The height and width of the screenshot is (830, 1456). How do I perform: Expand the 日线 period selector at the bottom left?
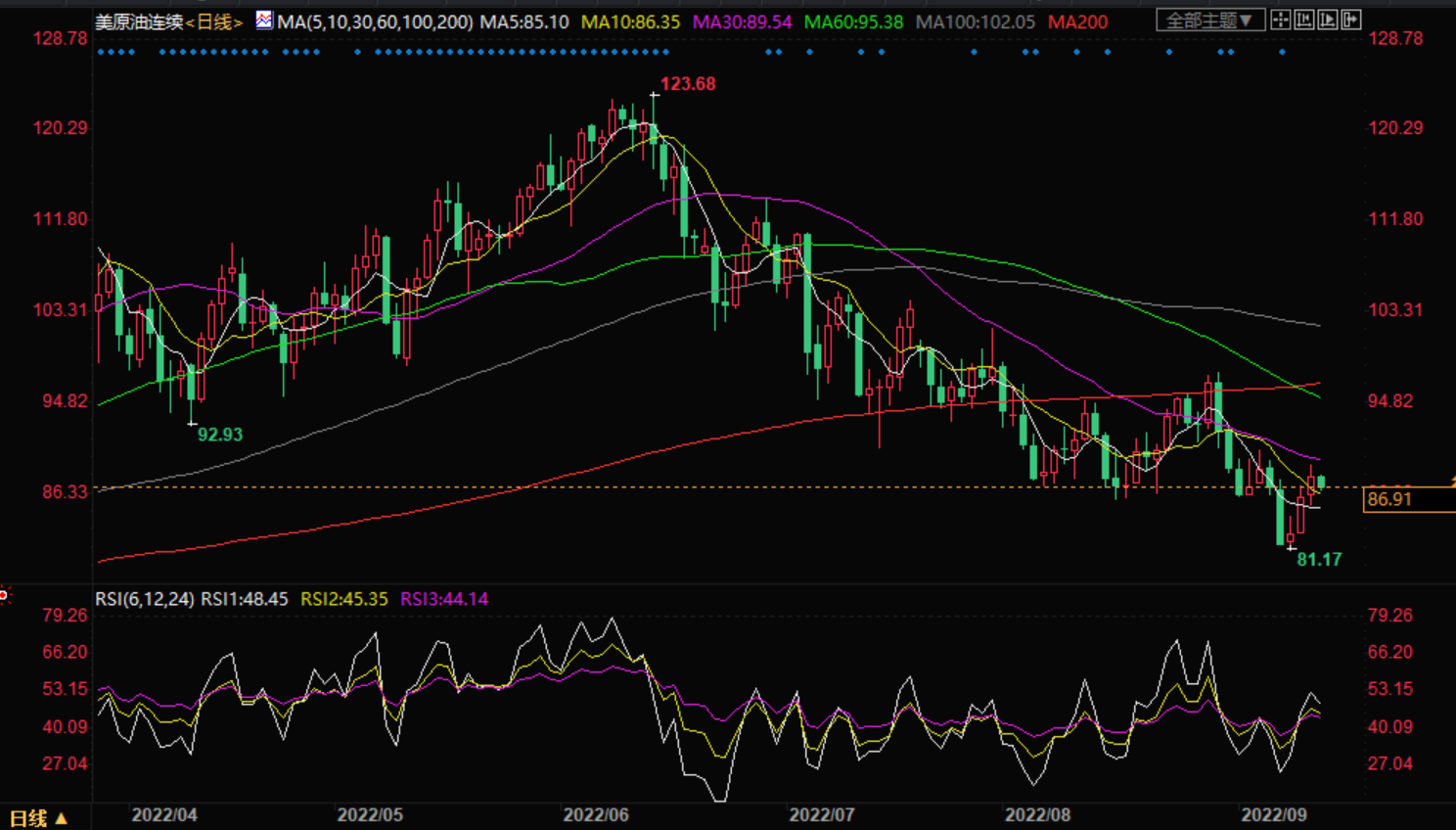39,818
